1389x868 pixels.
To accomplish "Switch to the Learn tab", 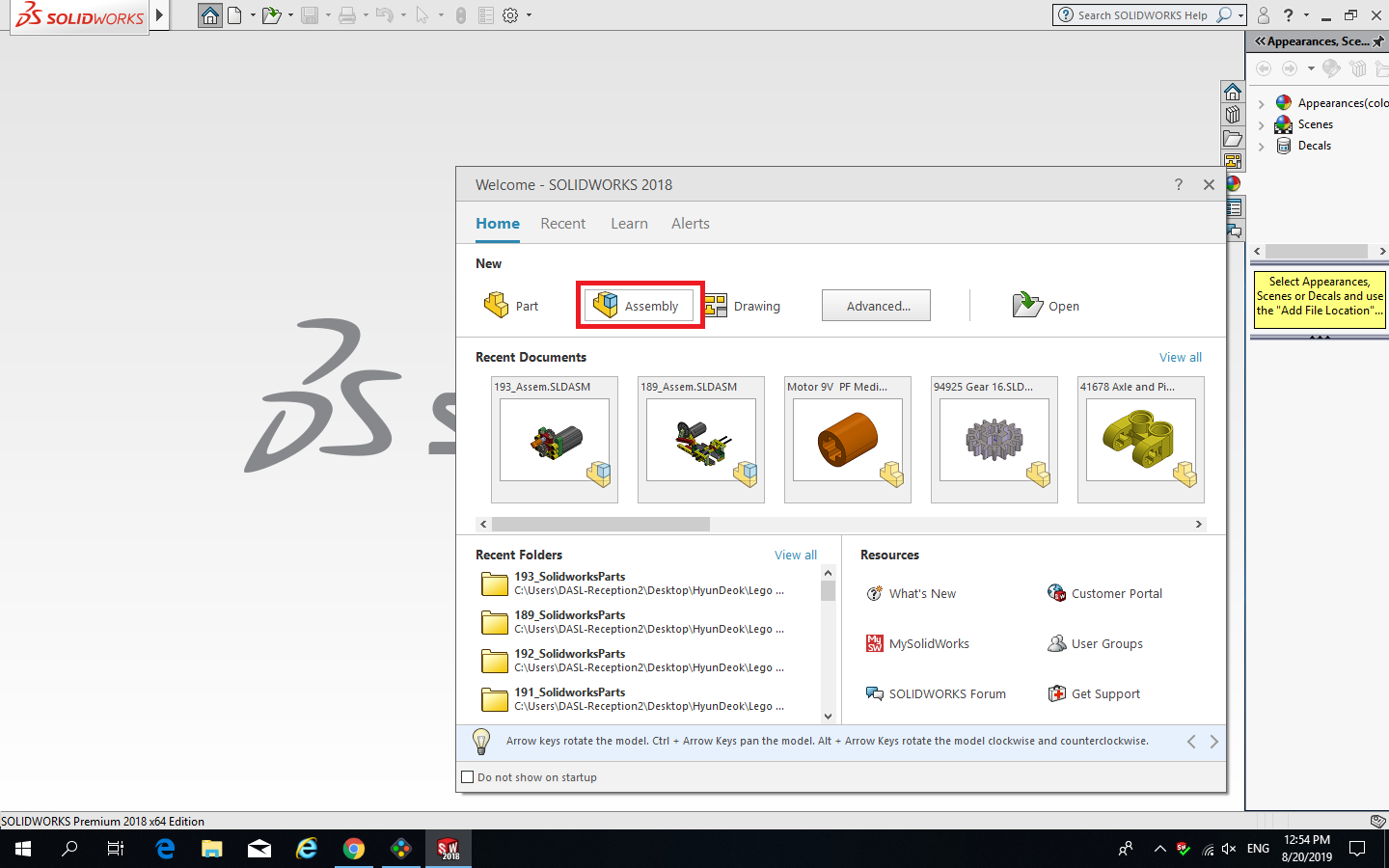I will (x=629, y=223).
